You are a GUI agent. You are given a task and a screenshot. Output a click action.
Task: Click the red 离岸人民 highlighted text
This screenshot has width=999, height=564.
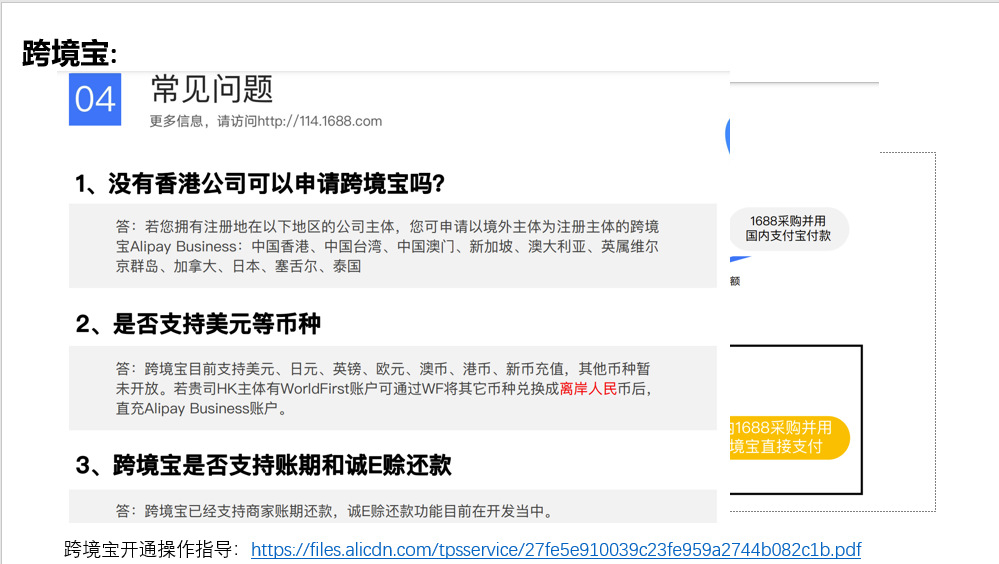pyautogui.click(x=588, y=389)
